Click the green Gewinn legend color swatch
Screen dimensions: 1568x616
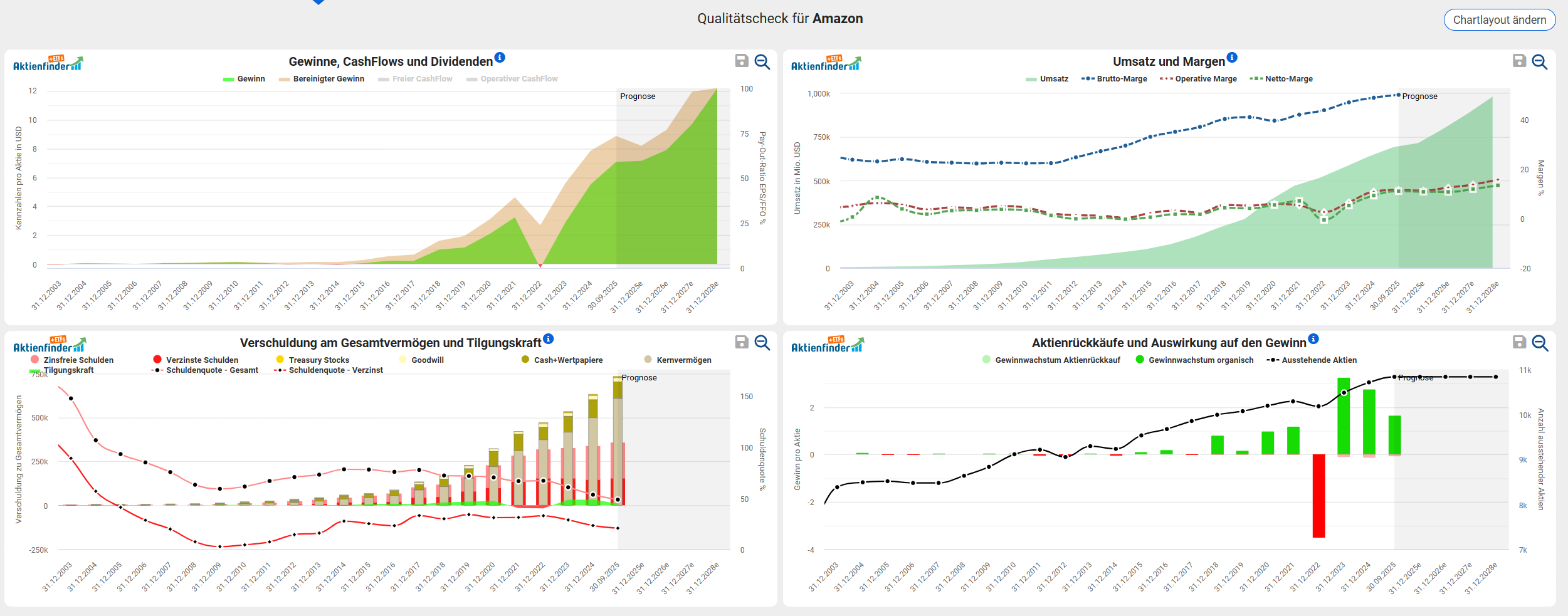click(x=228, y=79)
